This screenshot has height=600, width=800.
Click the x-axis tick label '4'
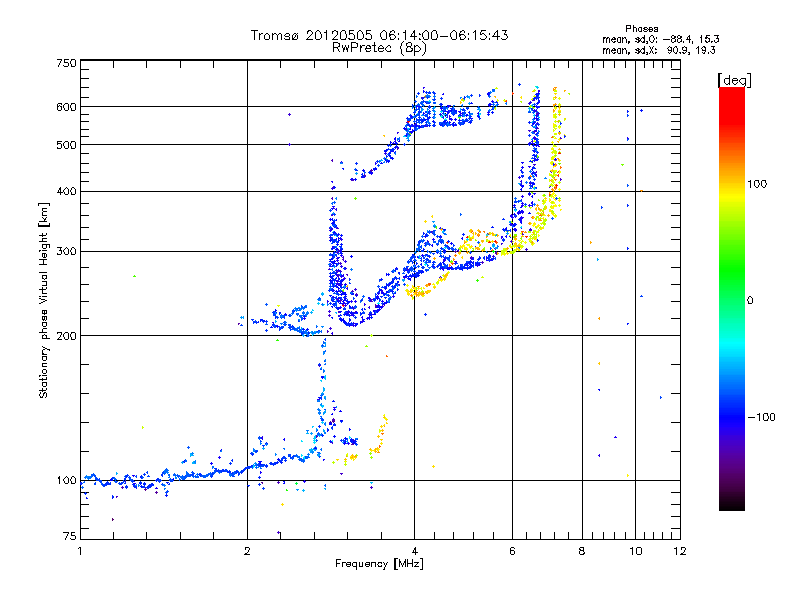click(414, 551)
